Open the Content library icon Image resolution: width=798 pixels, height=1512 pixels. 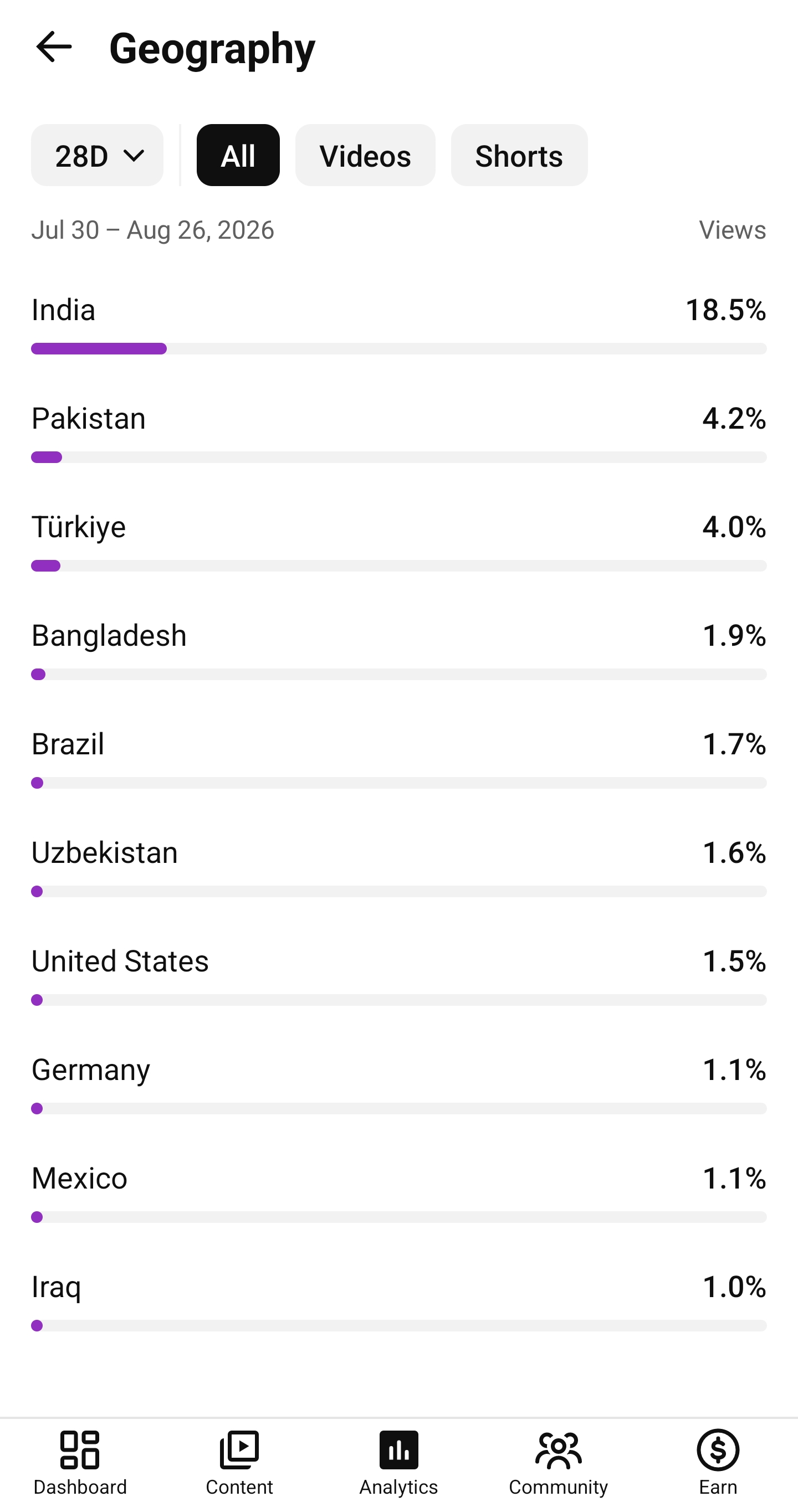pyautogui.click(x=239, y=1450)
